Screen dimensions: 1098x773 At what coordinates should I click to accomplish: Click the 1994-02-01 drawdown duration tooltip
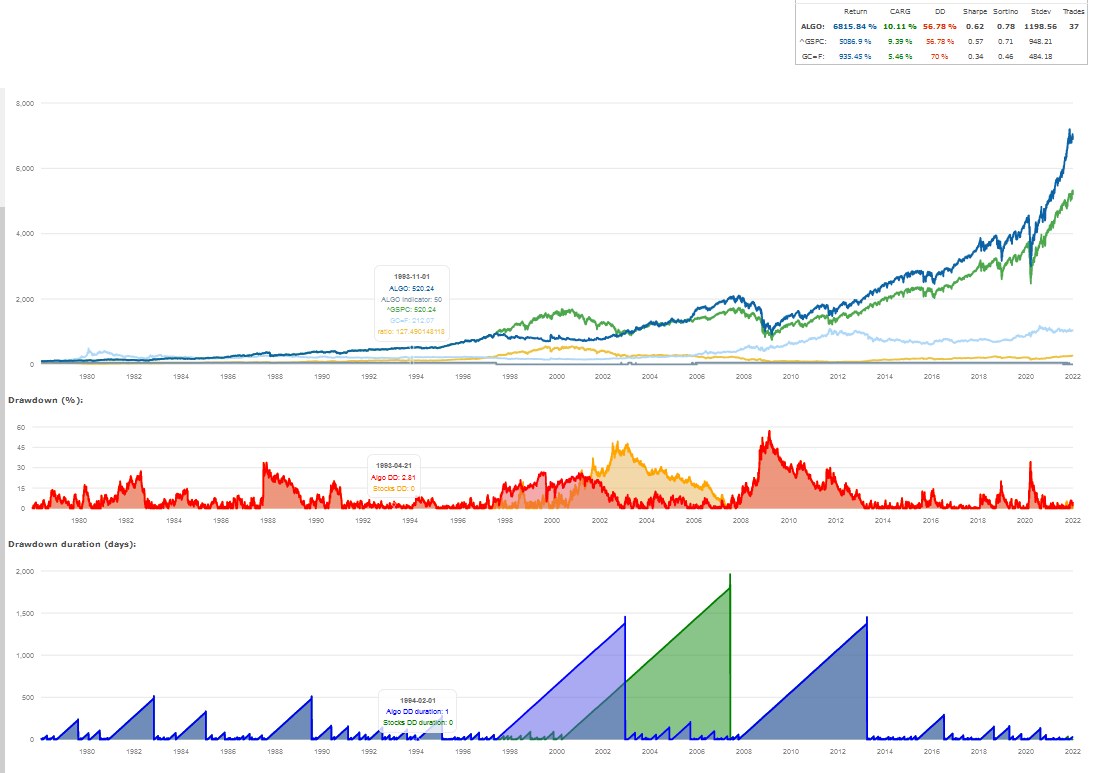pos(417,711)
